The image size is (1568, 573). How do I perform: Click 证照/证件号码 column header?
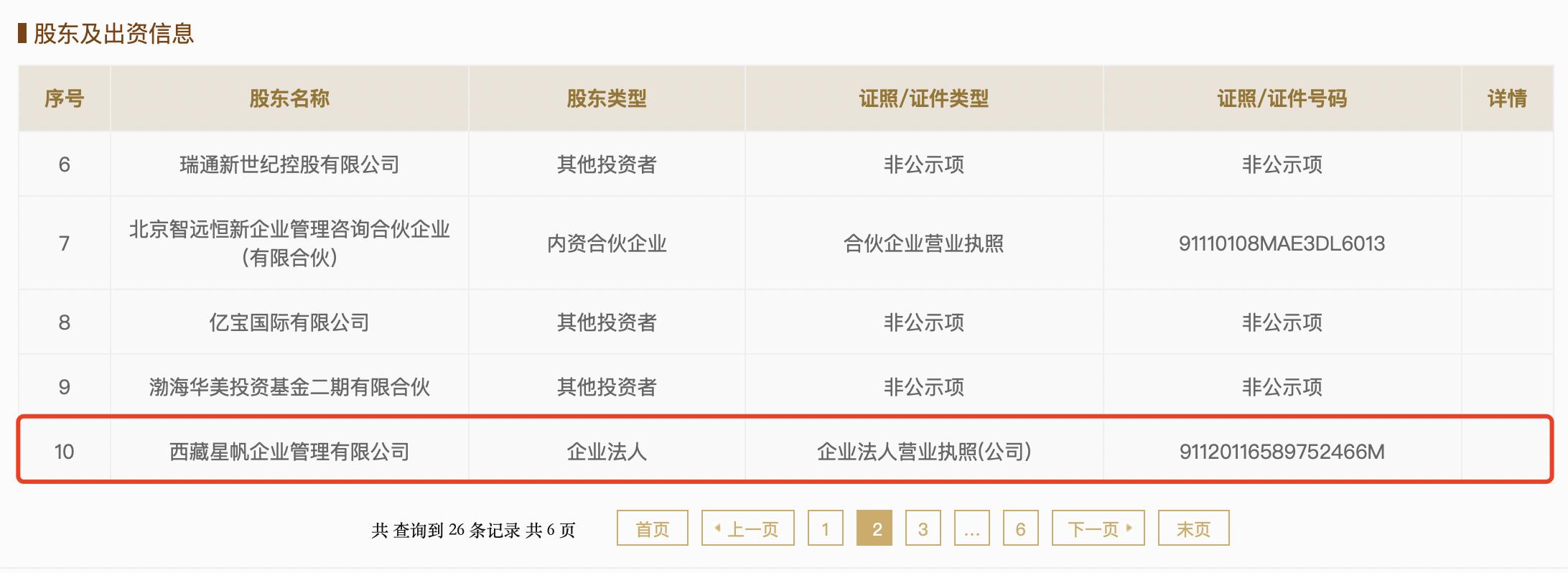click(x=1282, y=98)
